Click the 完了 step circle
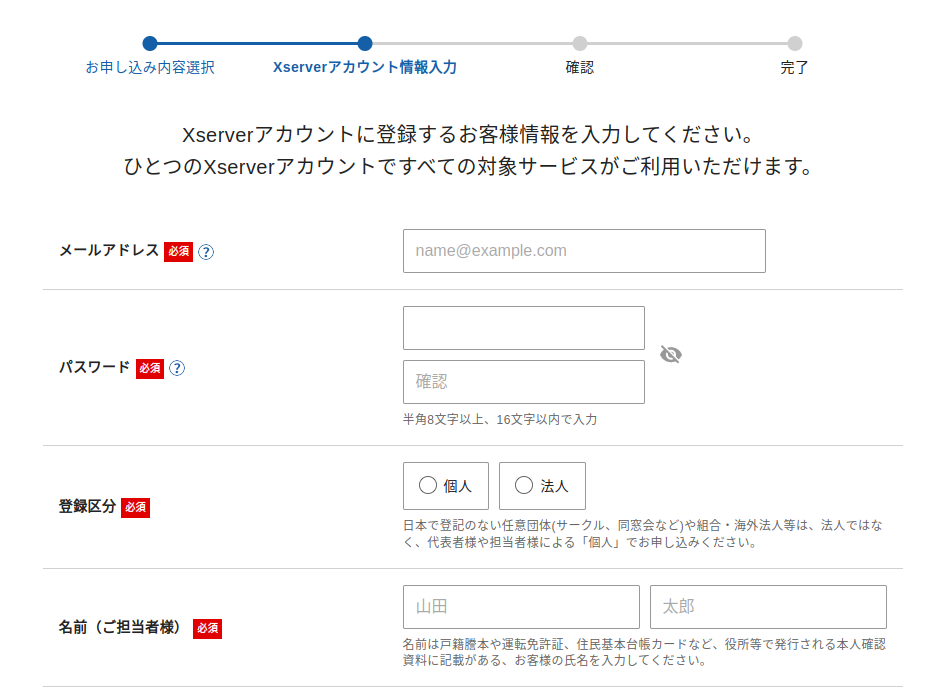Image resolution: width=942 pixels, height=692 pixels. (x=795, y=43)
